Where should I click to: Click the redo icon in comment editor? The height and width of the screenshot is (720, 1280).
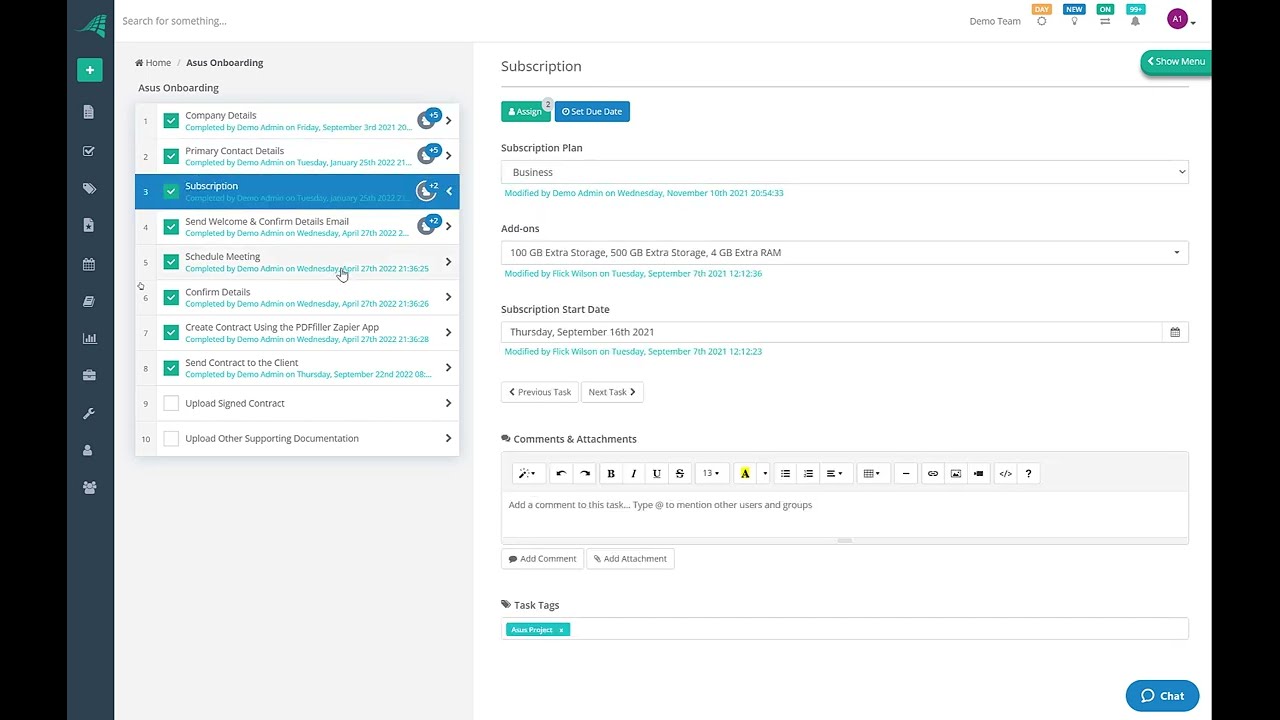(x=585, y=474)
